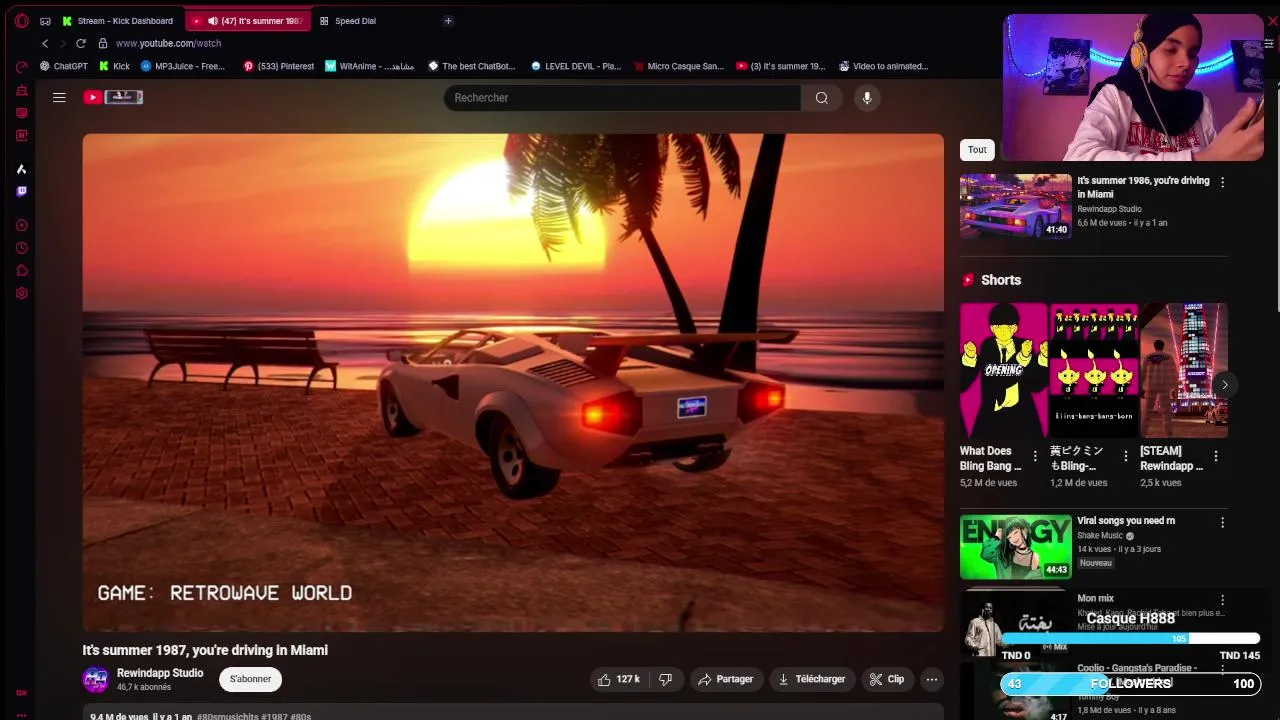
Task: Download video with Télécharger button
Action: pos(811,679)
